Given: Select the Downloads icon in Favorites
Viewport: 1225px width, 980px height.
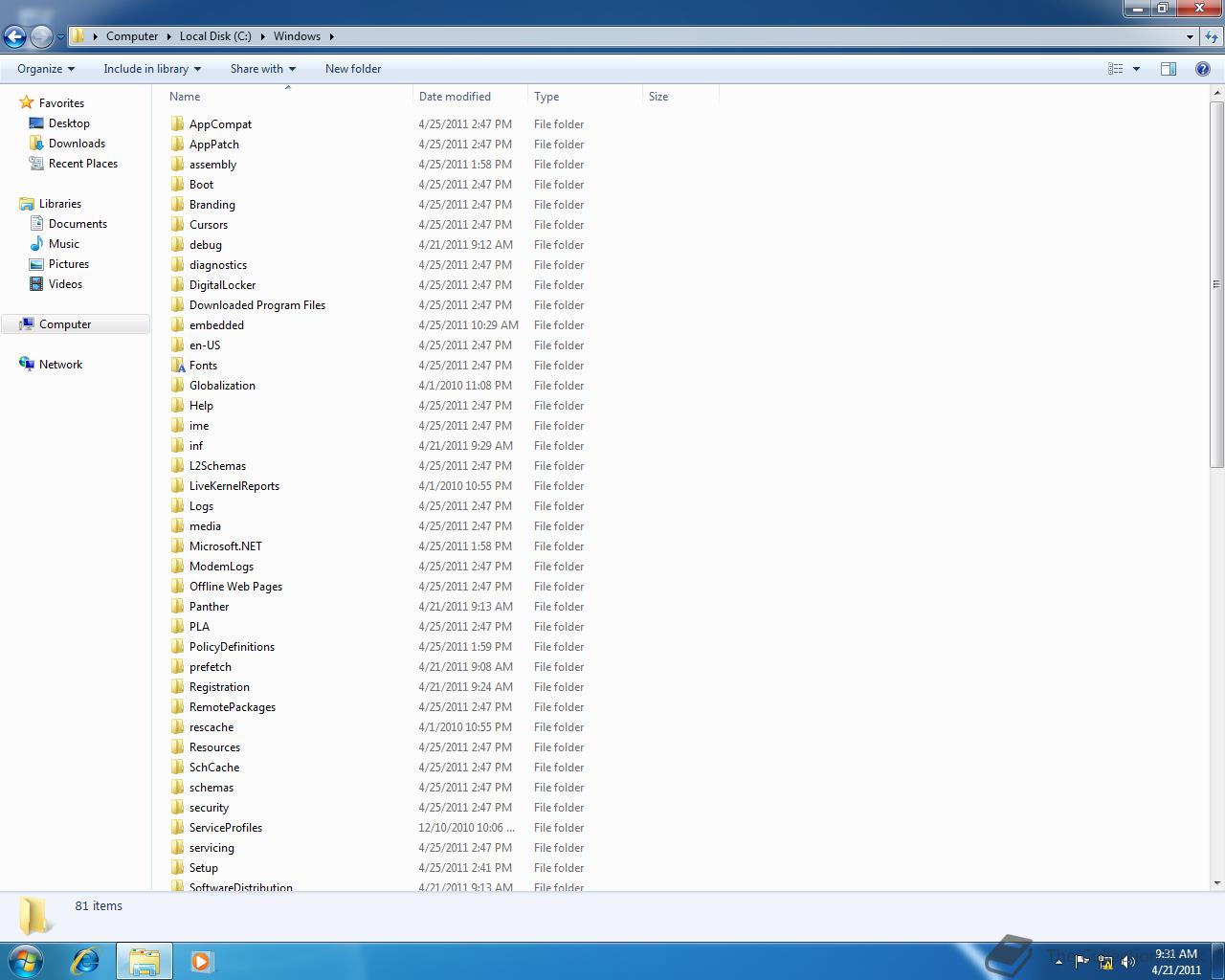Looking at the screenshot, I should 36,144.
